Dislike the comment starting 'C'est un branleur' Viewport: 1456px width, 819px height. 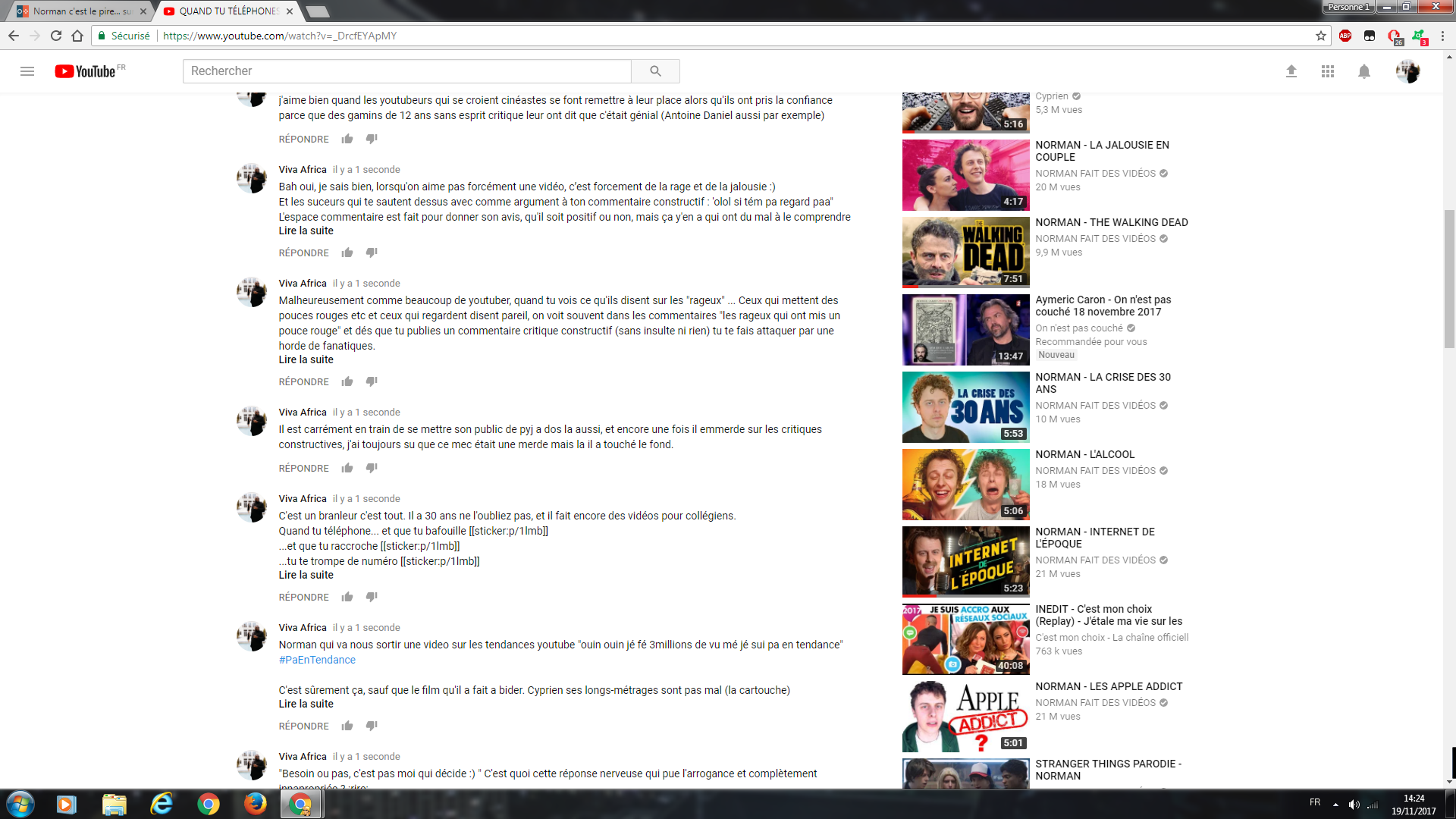(x=372, y=597)
